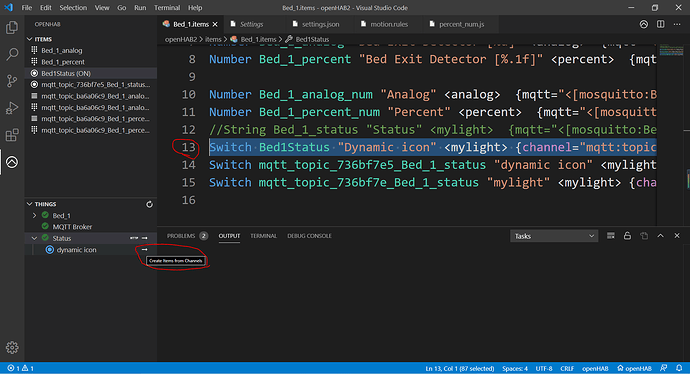Screen dimensions: 690x374
Task: Show the Debug Console panel tab
Action: pos(309,236)
